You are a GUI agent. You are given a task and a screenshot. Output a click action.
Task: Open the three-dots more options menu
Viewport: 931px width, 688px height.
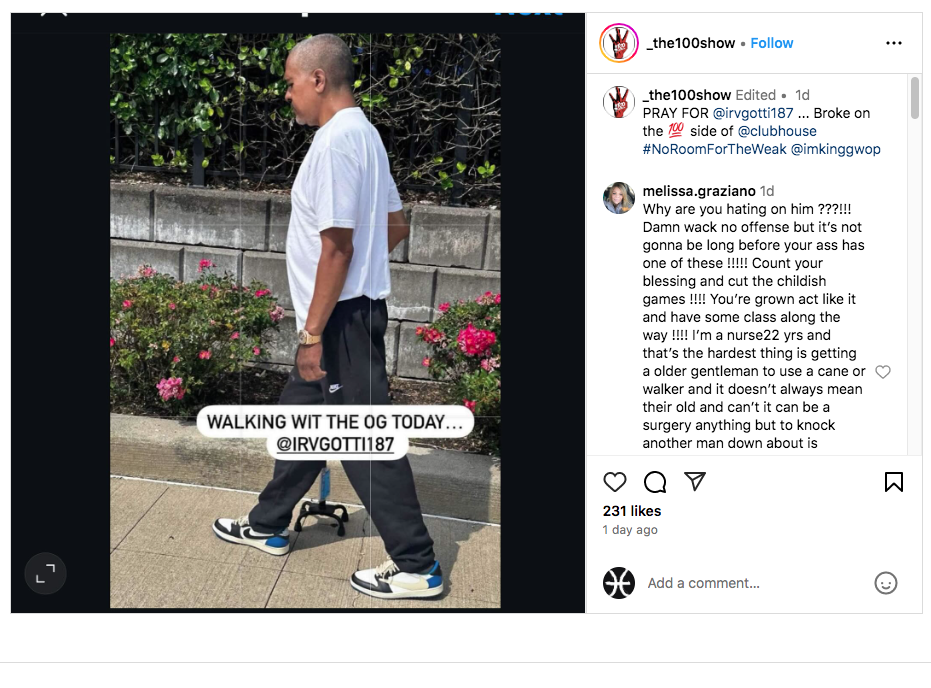pyautogui.click(x=894, y=43)
